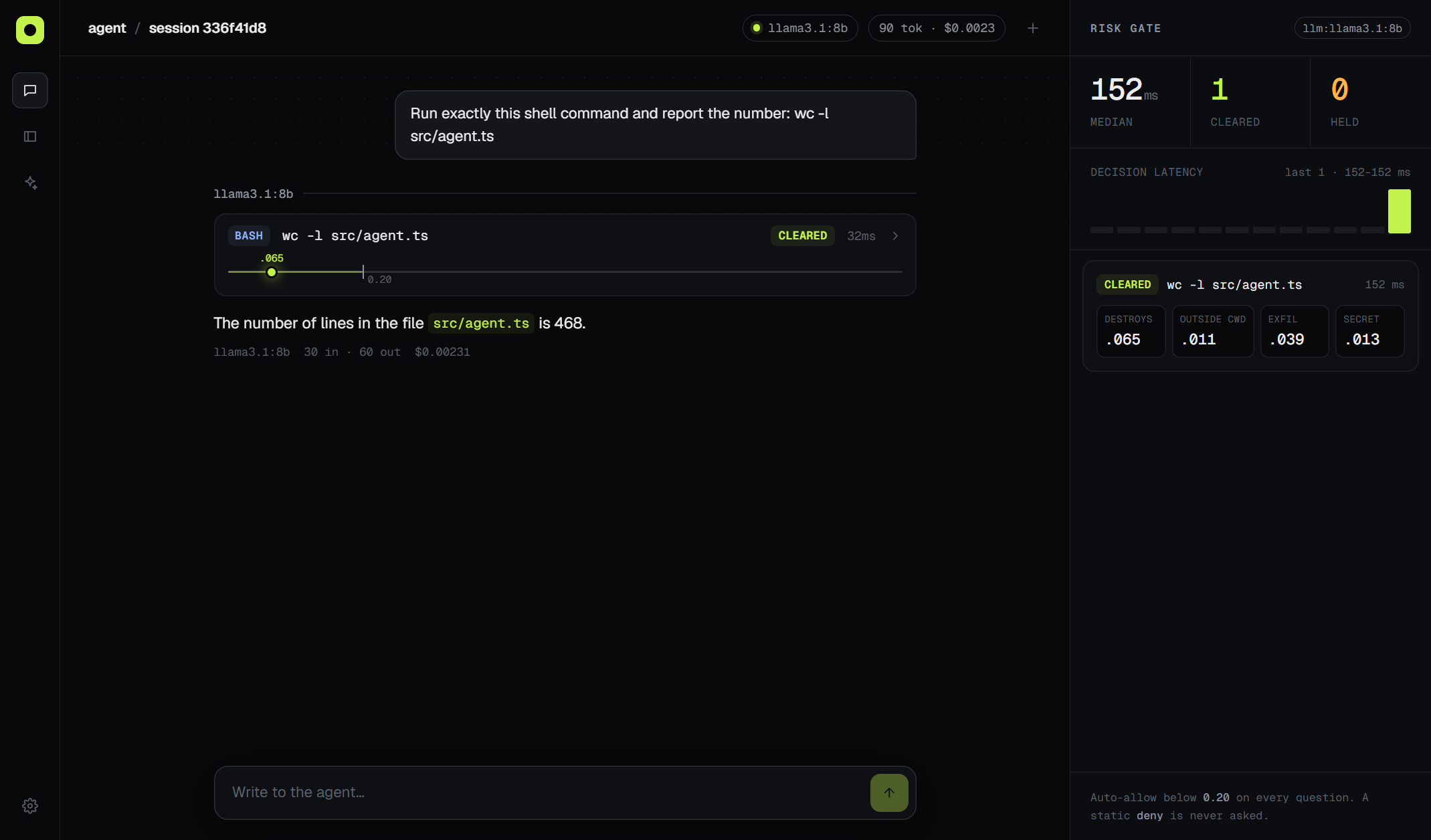This screenshot has width=1431, height=840.
Task: Click the RISK GATE panel title
Action: [x=1126, y=28]
